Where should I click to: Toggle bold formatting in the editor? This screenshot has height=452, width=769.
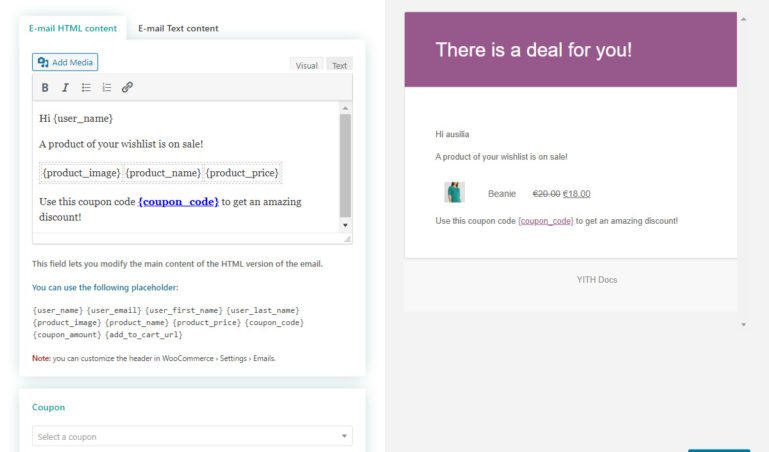(x=45, y=88)
